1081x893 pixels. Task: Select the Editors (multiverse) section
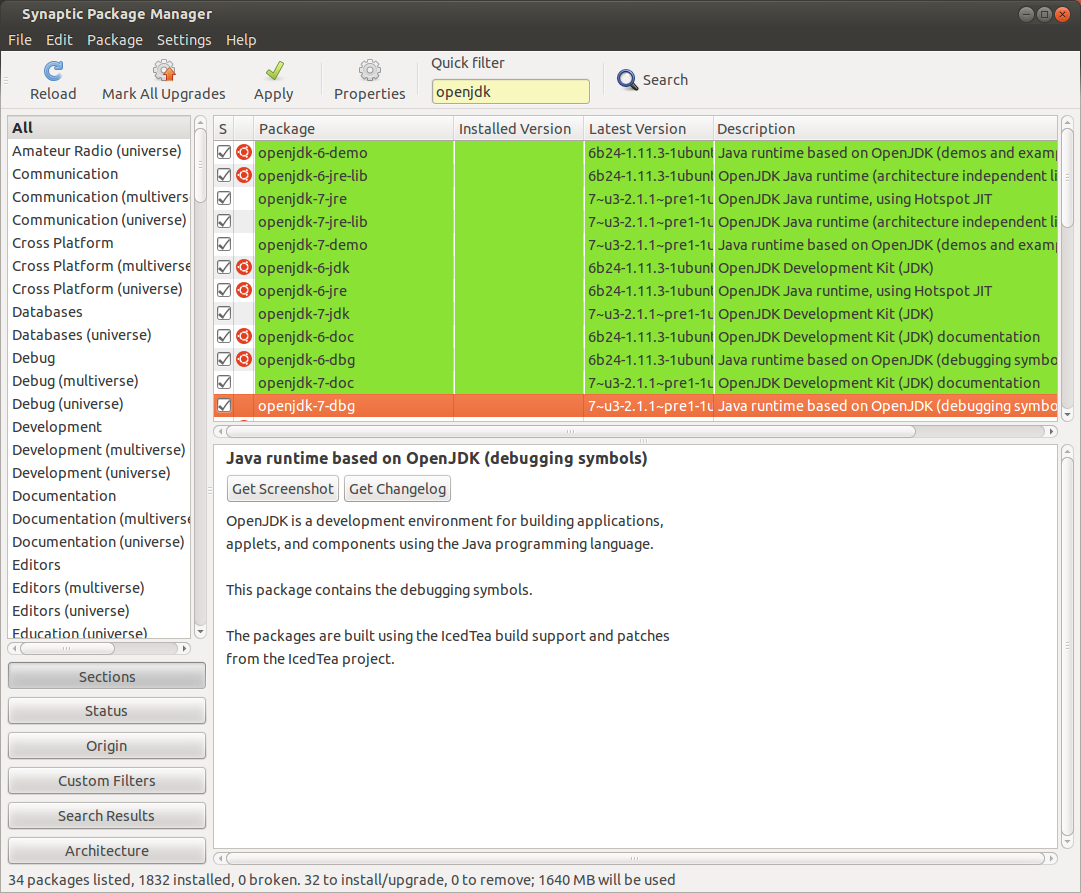pyautogui.click(x=99, y=588)
